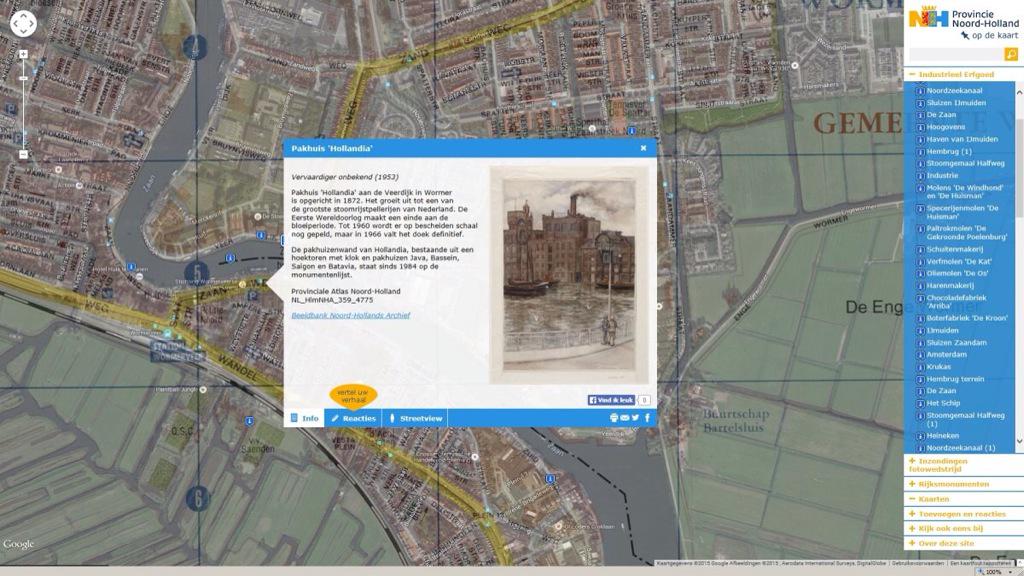
Task: Click the map pan navigation control
Action: coord(23,24)
